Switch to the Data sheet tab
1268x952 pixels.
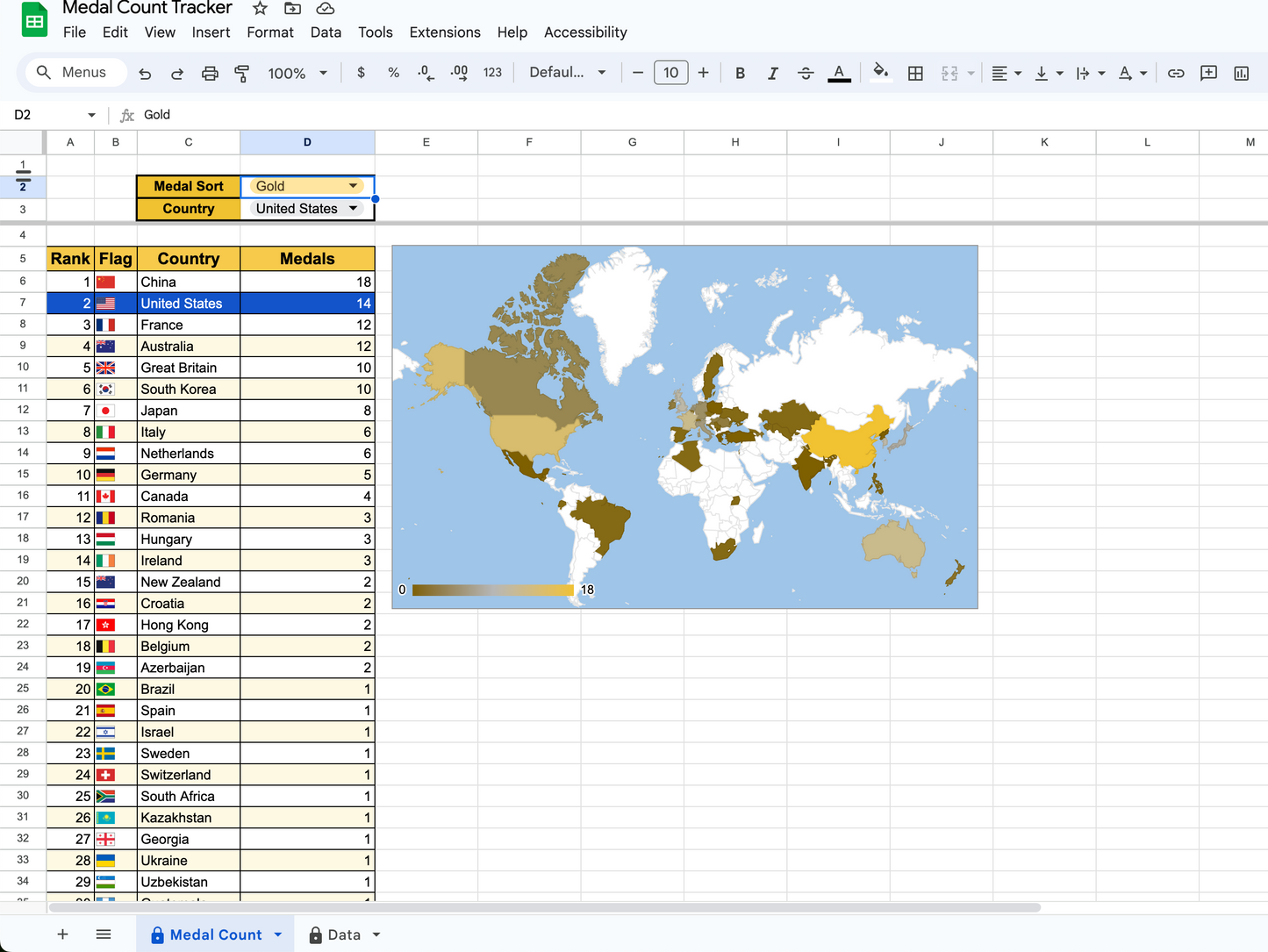coord(343,934)
